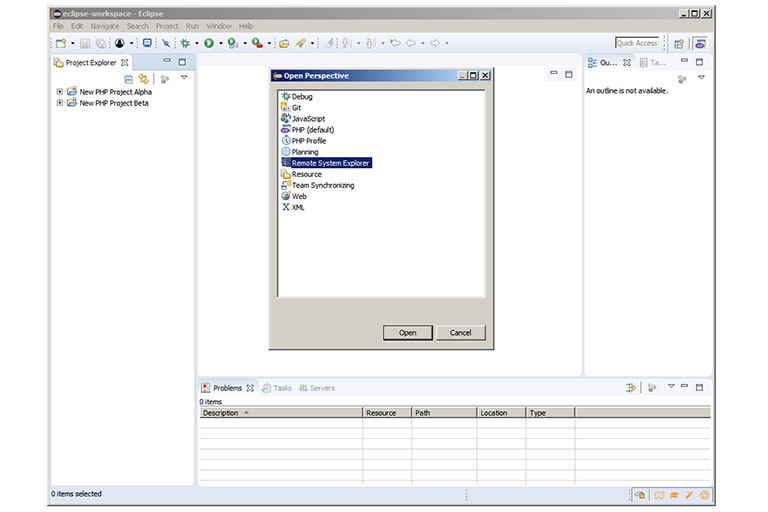768x512 pixels.
Task: Click the open folder toolbar icon
Action: tap(284, 44)
